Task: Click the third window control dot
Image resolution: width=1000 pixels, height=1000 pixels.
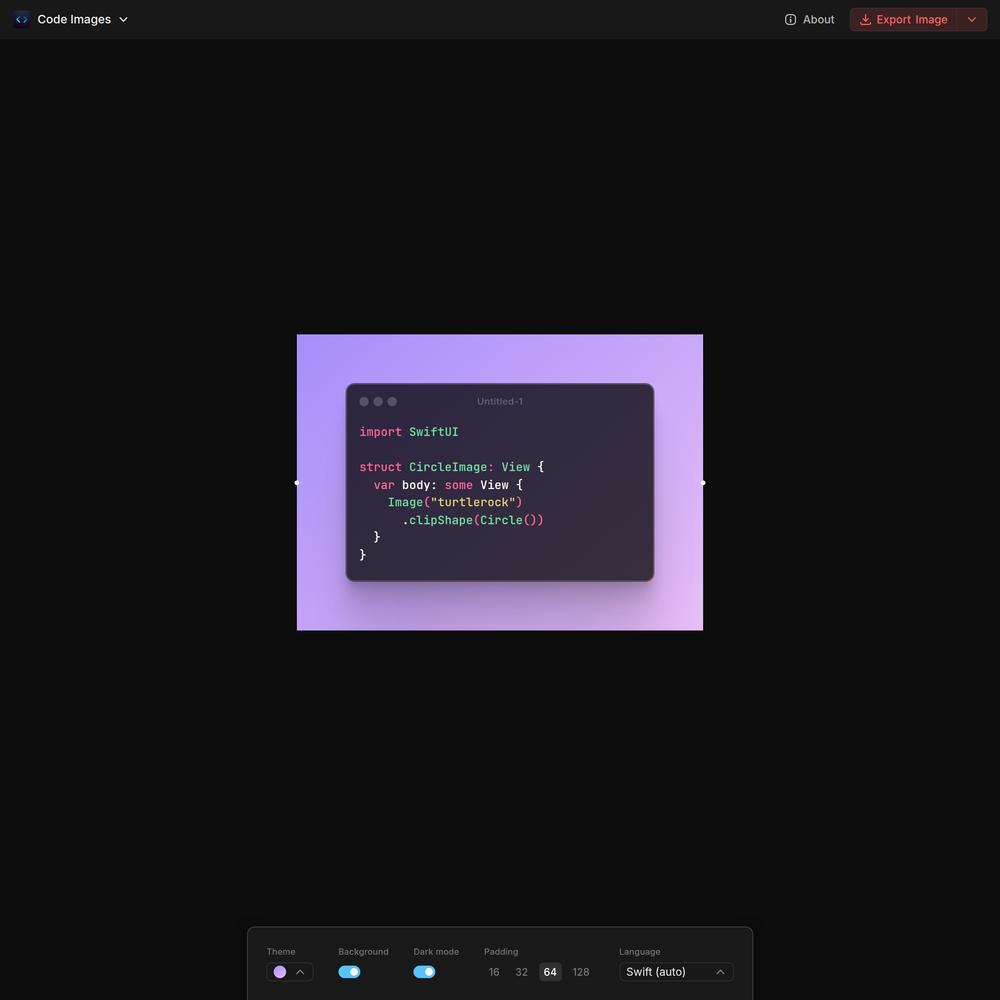Action: pos(392,401)
